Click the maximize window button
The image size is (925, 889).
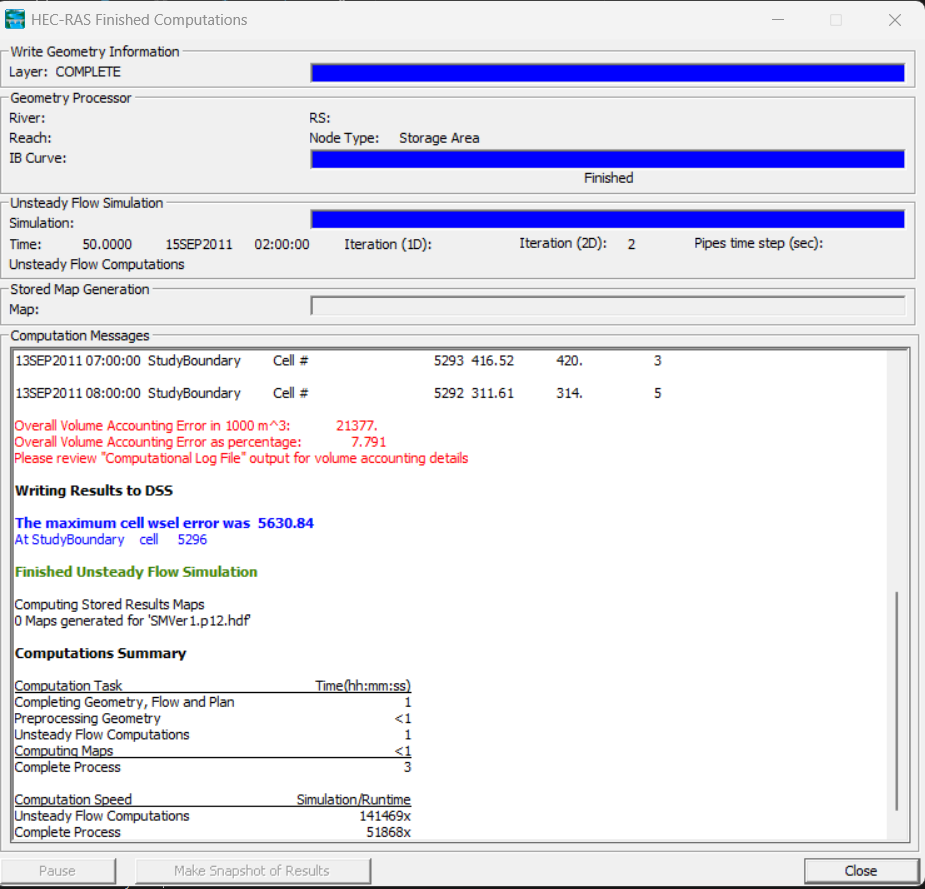(x=836, y=20)
